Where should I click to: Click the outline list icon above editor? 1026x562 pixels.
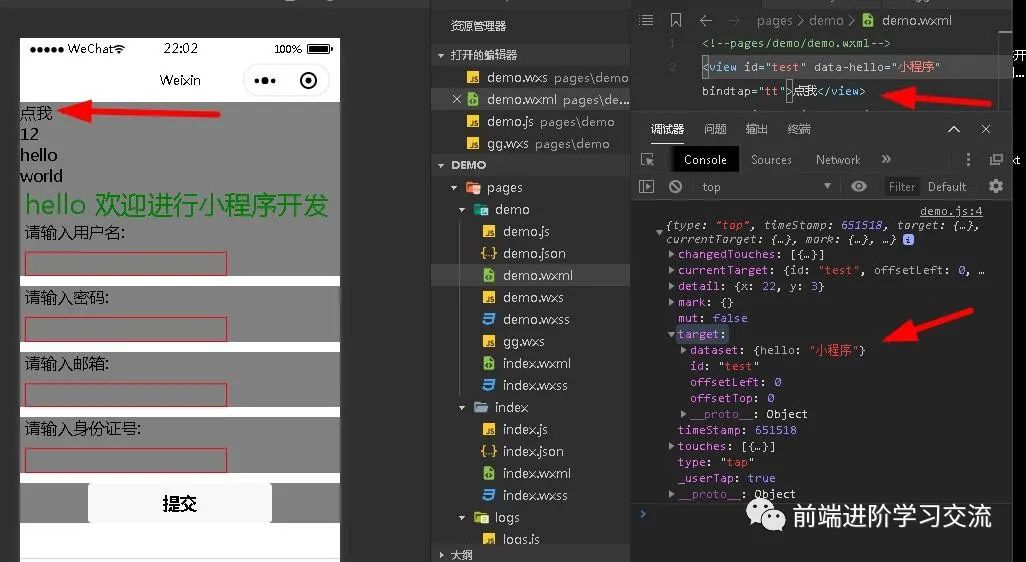pyautogui.click(x=646, y=20)
